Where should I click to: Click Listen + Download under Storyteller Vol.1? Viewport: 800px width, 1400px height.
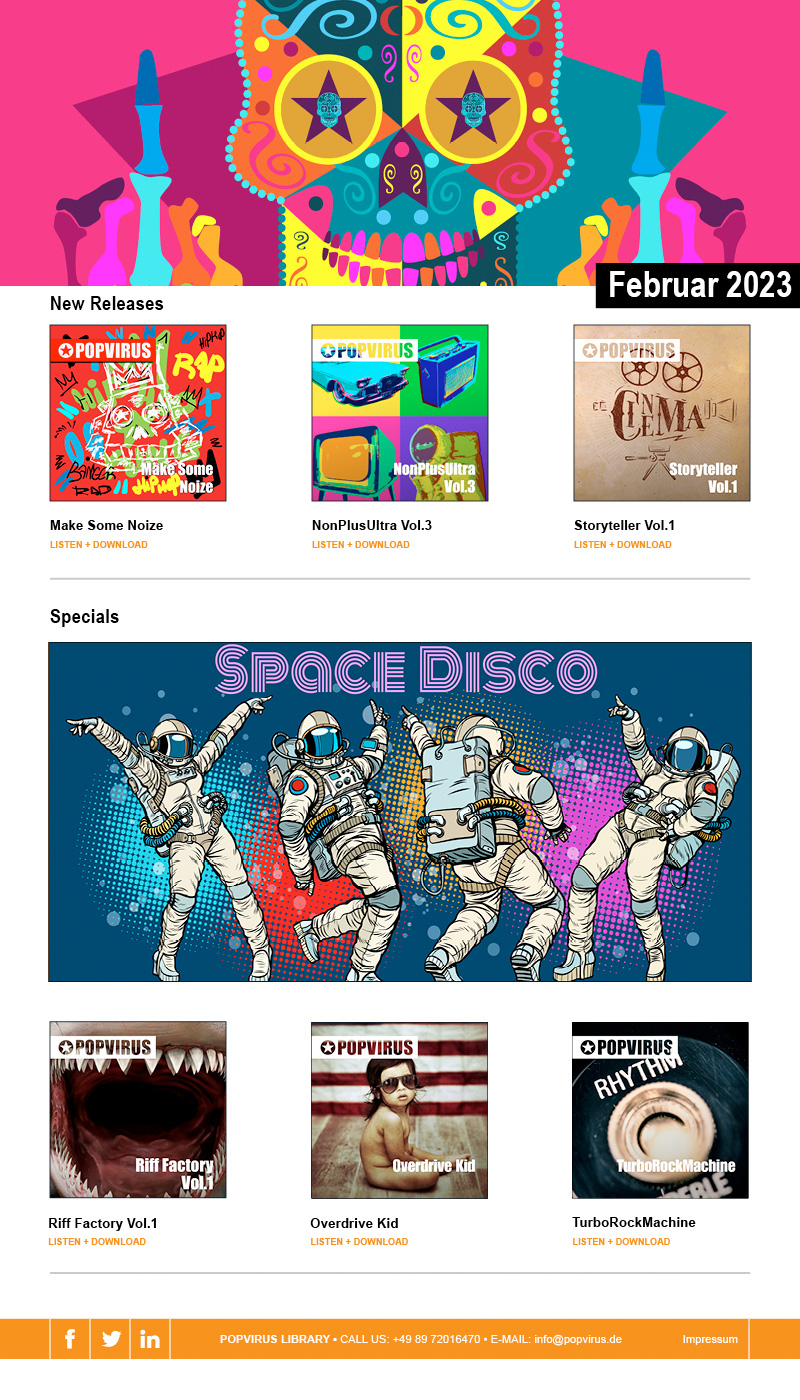point(623,545)
